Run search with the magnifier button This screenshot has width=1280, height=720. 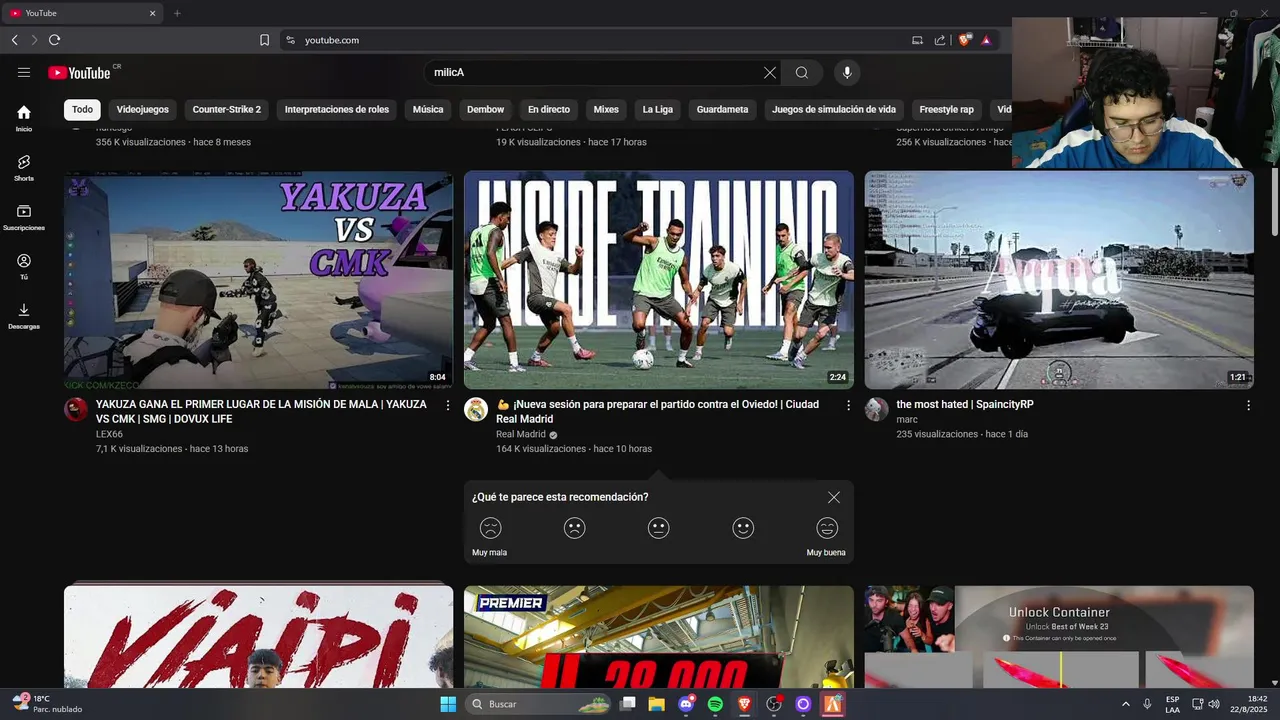point(802,72)
